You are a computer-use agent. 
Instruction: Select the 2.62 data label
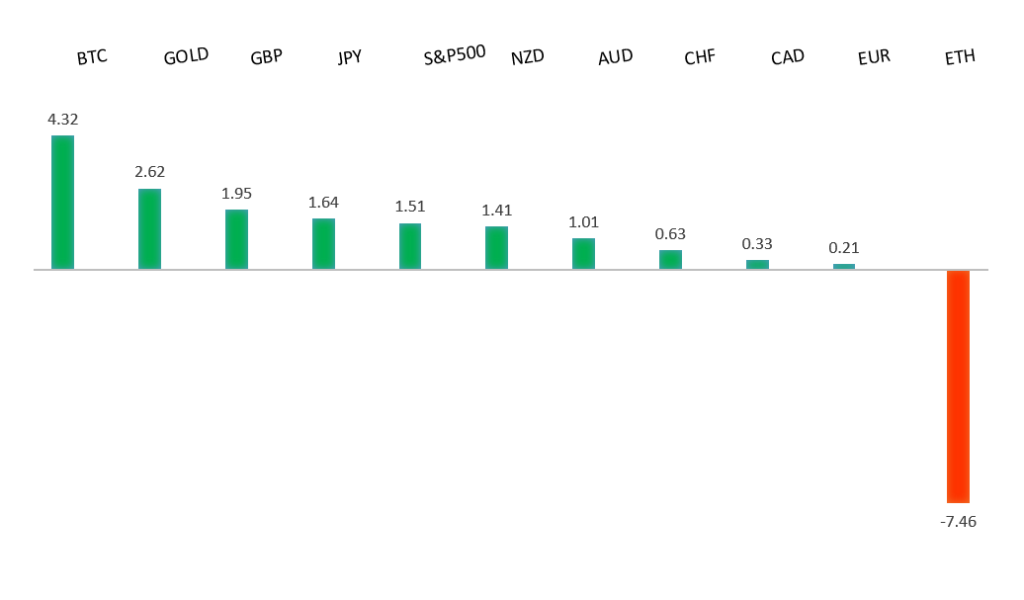tap(149, 172)
